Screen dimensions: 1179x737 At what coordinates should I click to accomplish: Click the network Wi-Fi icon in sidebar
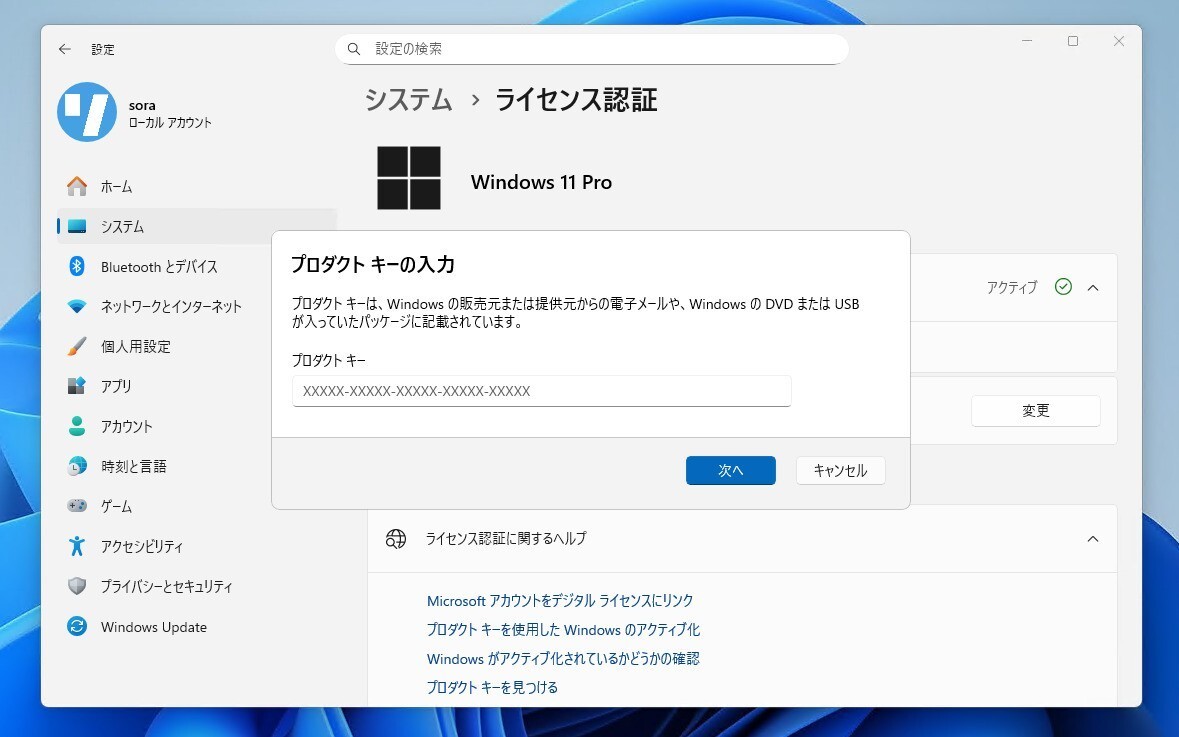click(x=77, y=306)
